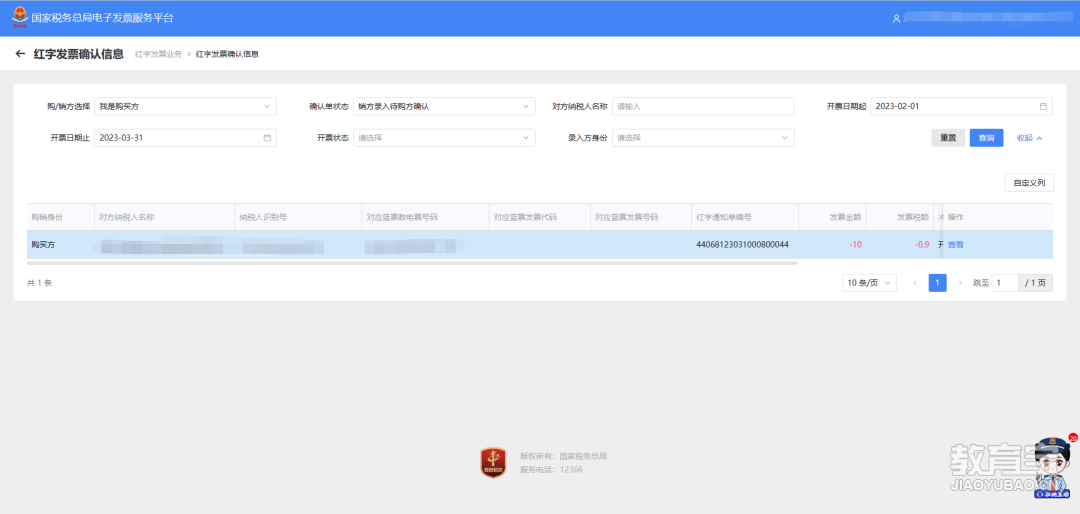Image resolution: width=1080 pixels, height=514 pixels.
Task: Click the horizontal scrollbar under the table
Action: [413, 263]
